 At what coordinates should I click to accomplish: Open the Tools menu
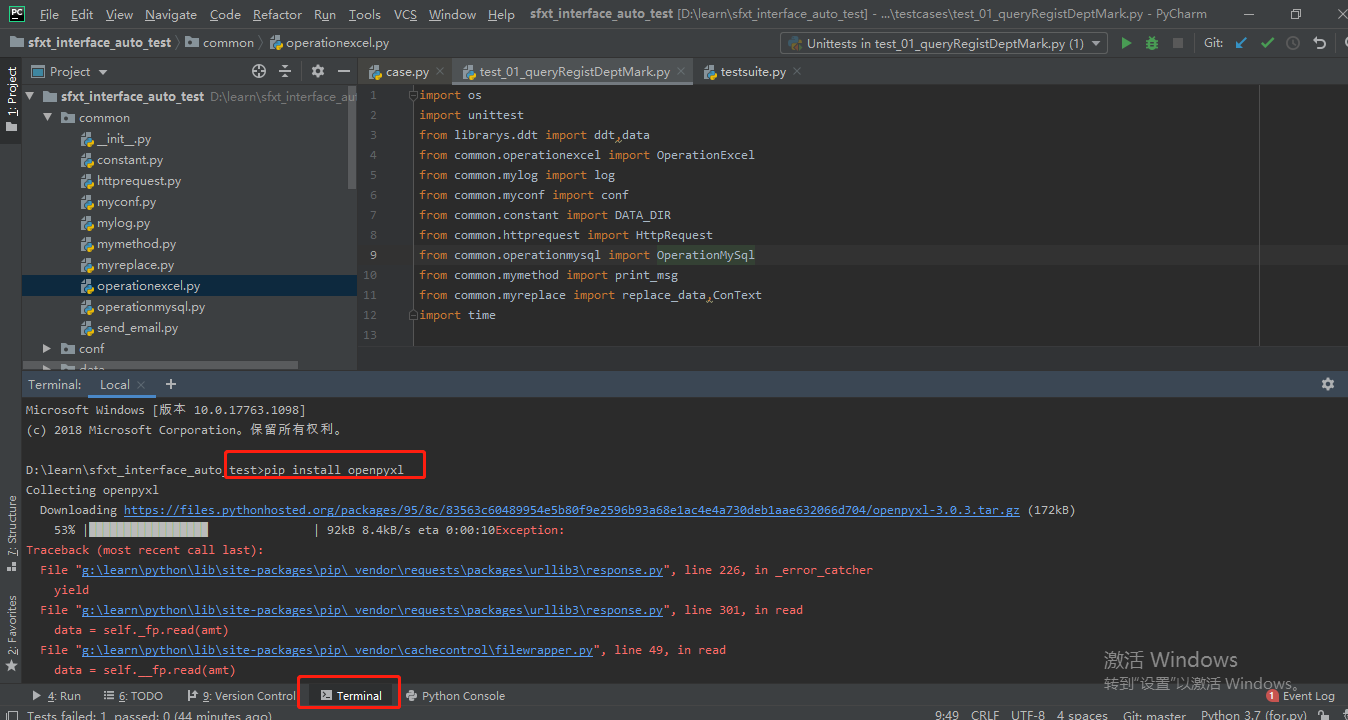click(x=364, y=14)
